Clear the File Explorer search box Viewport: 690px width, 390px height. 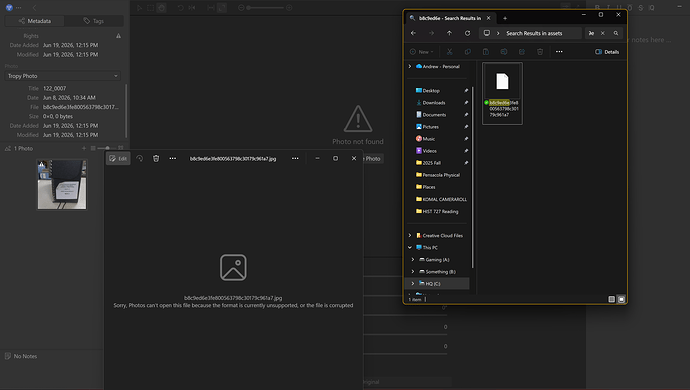click(x=603, y=33)
